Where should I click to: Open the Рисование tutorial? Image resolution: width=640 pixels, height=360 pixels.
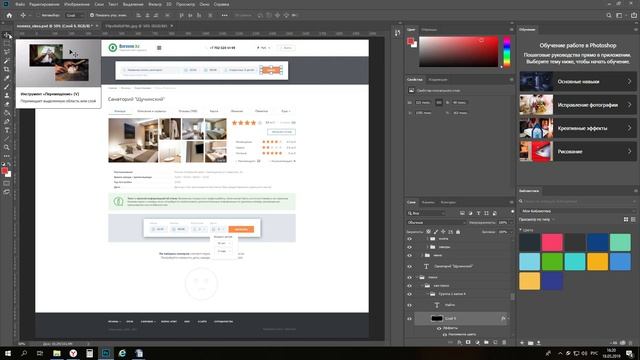click(x=578, y=151)
